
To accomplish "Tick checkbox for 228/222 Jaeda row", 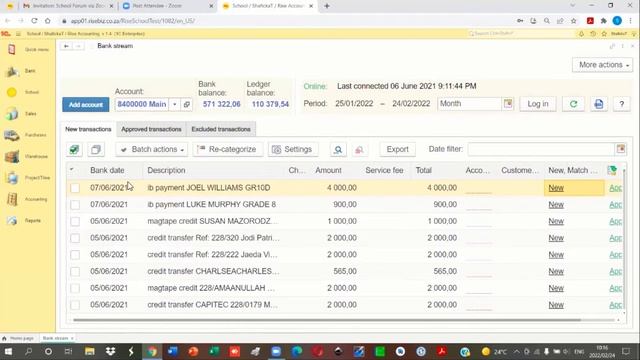I will point(75,255).
